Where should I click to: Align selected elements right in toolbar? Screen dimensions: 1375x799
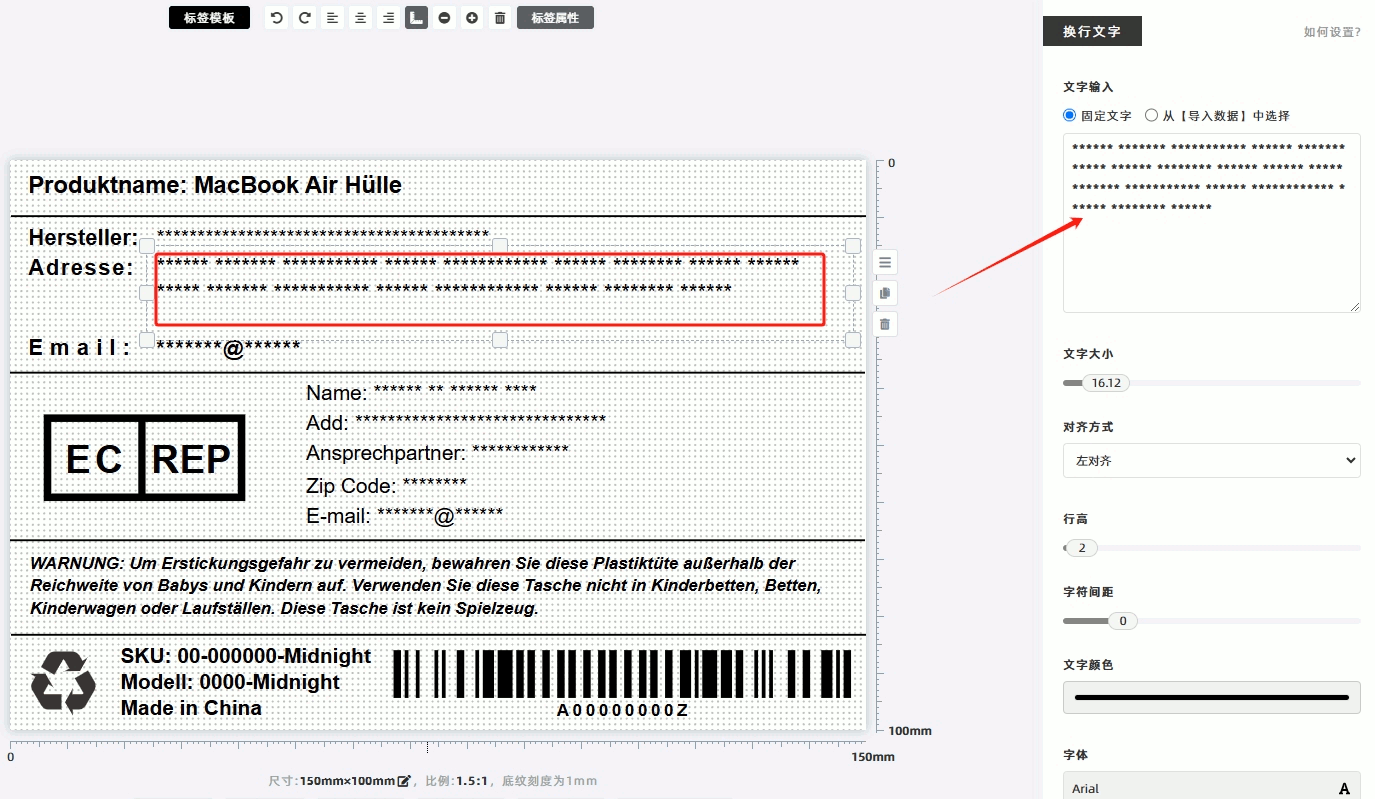click(388, 18)
